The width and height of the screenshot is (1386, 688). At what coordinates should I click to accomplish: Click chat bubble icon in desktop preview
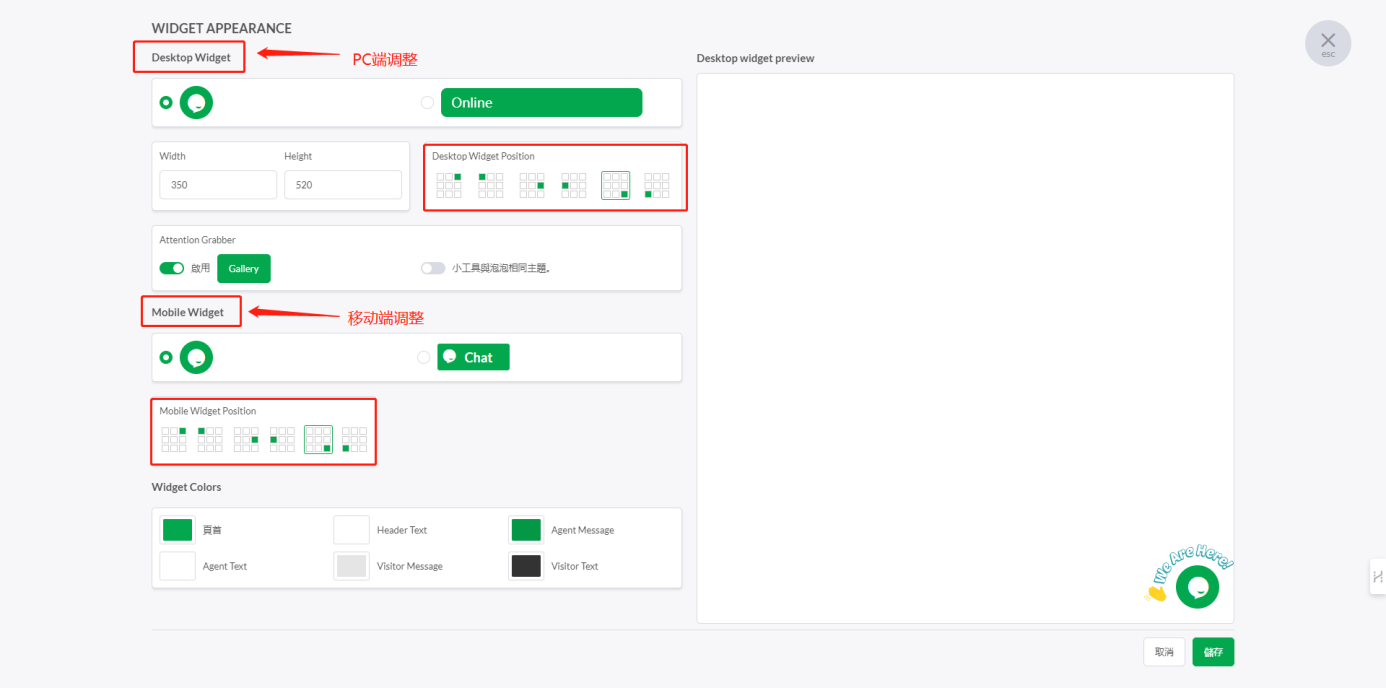(x=1197, y=587)
